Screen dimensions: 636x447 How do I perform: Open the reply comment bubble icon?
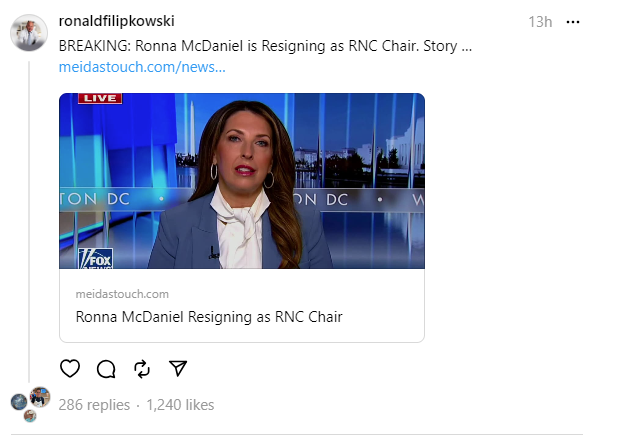tap(106, 368)
